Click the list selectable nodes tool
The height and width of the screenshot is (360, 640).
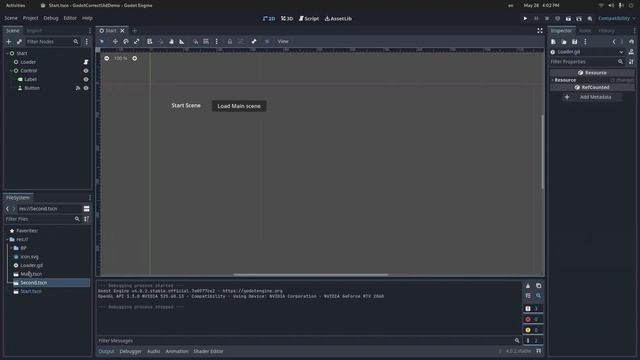[149, 41]
